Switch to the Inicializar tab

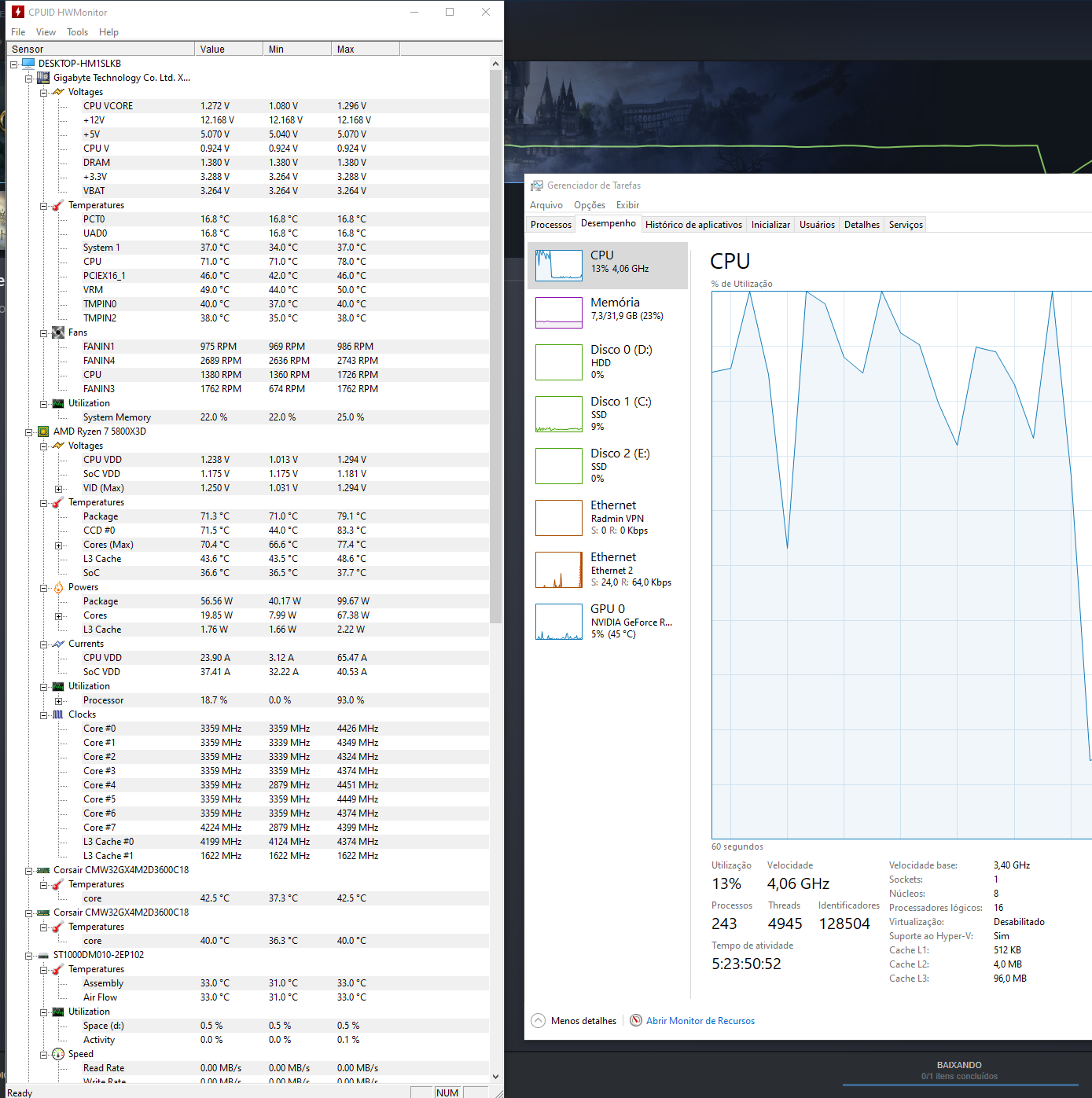click(770, 225)
